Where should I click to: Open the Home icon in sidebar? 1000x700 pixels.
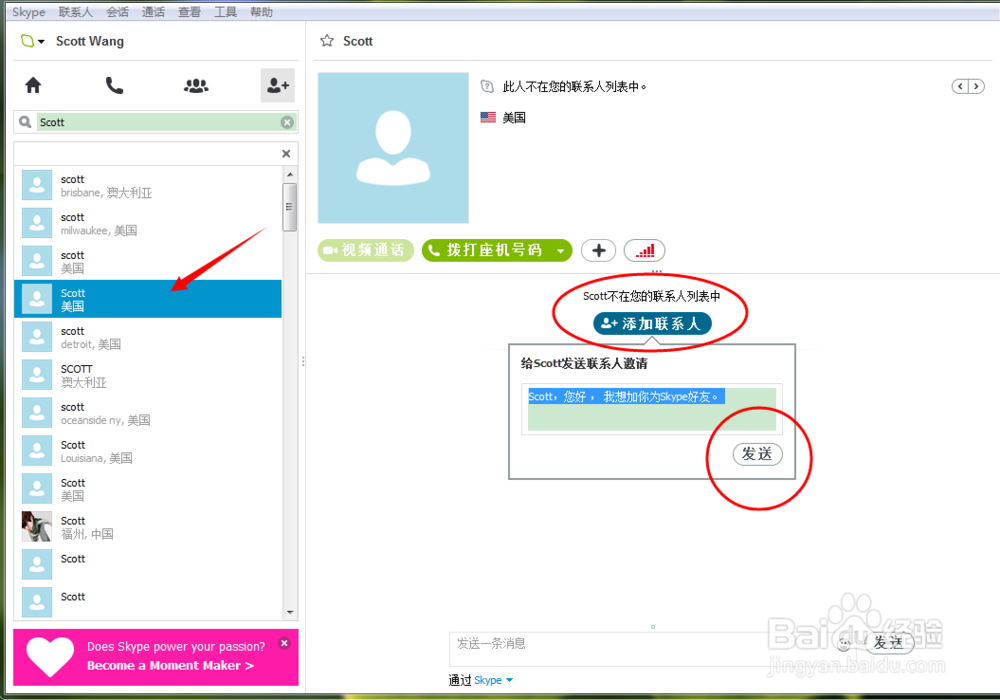(x=33, y=85)
